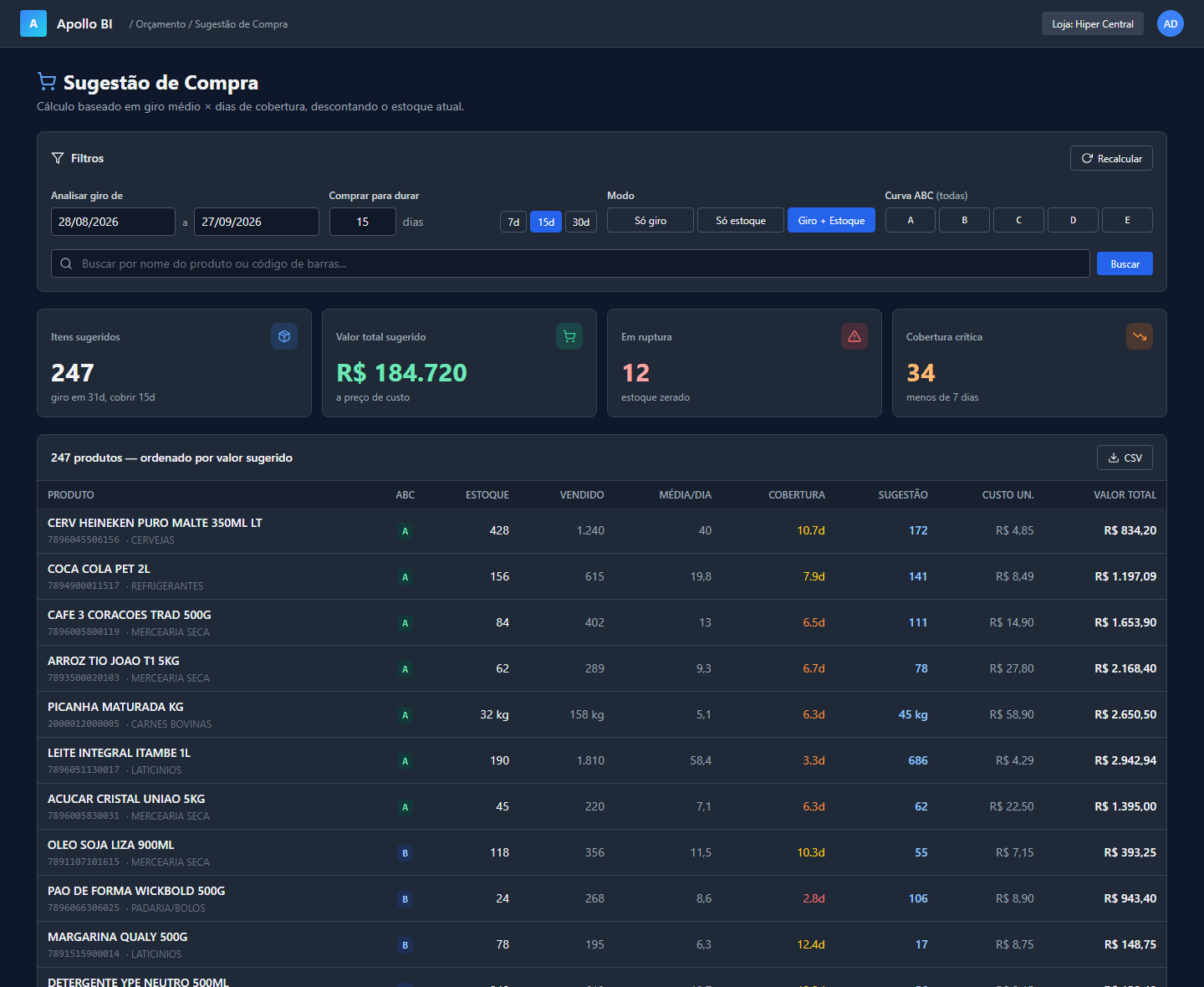Open the Loja: Hiper Central store selector

1093,23
